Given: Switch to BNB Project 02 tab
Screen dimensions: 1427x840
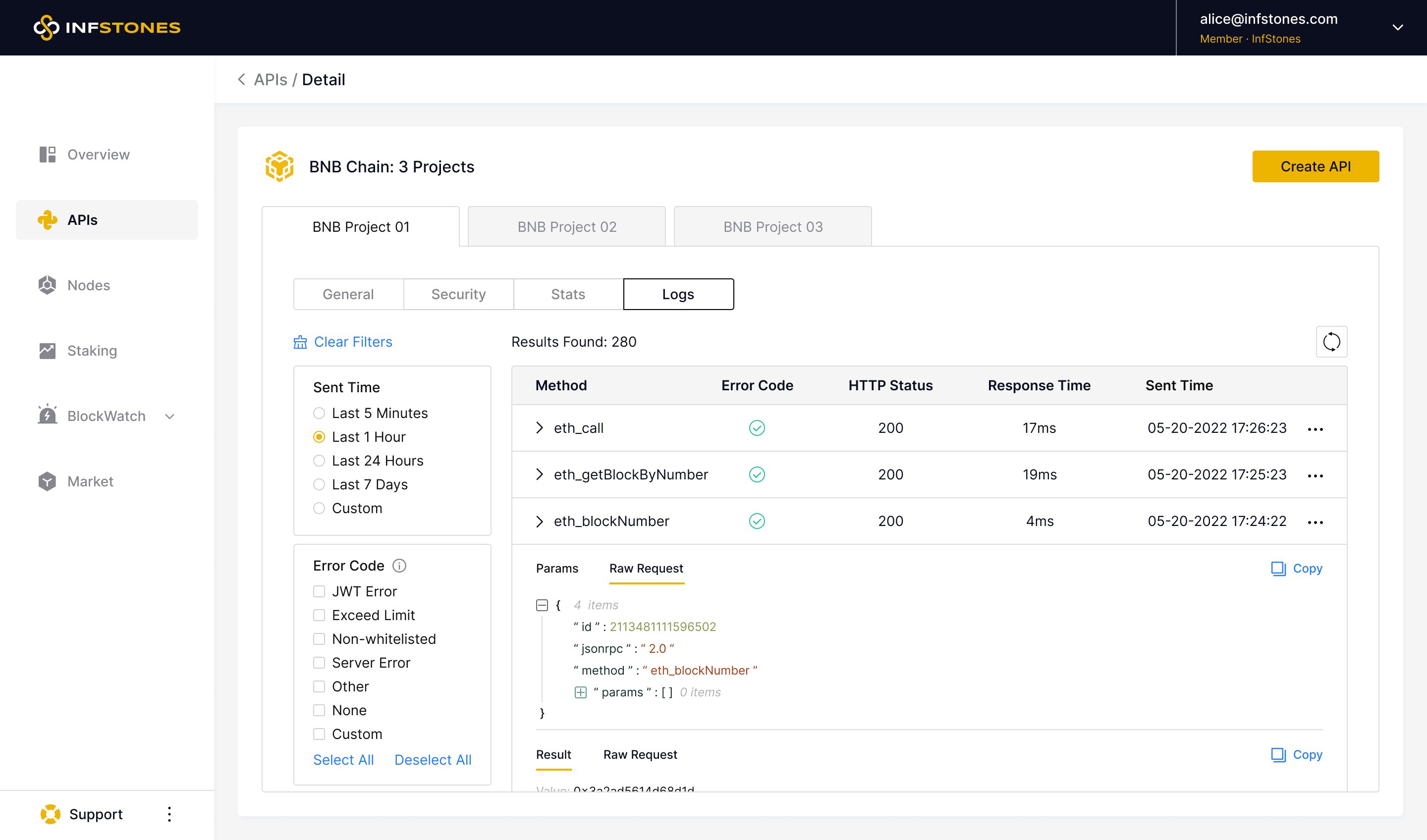Looking at the screenshot, I should click(x=566, y=227).
